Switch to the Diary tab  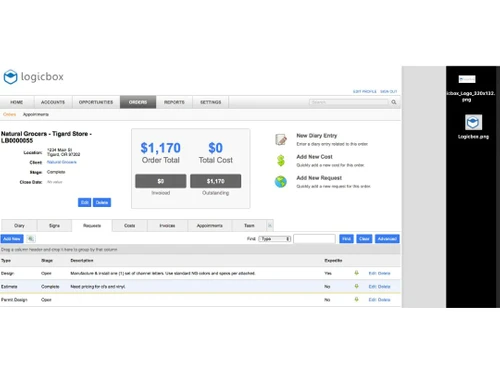[x=19, y=226]
